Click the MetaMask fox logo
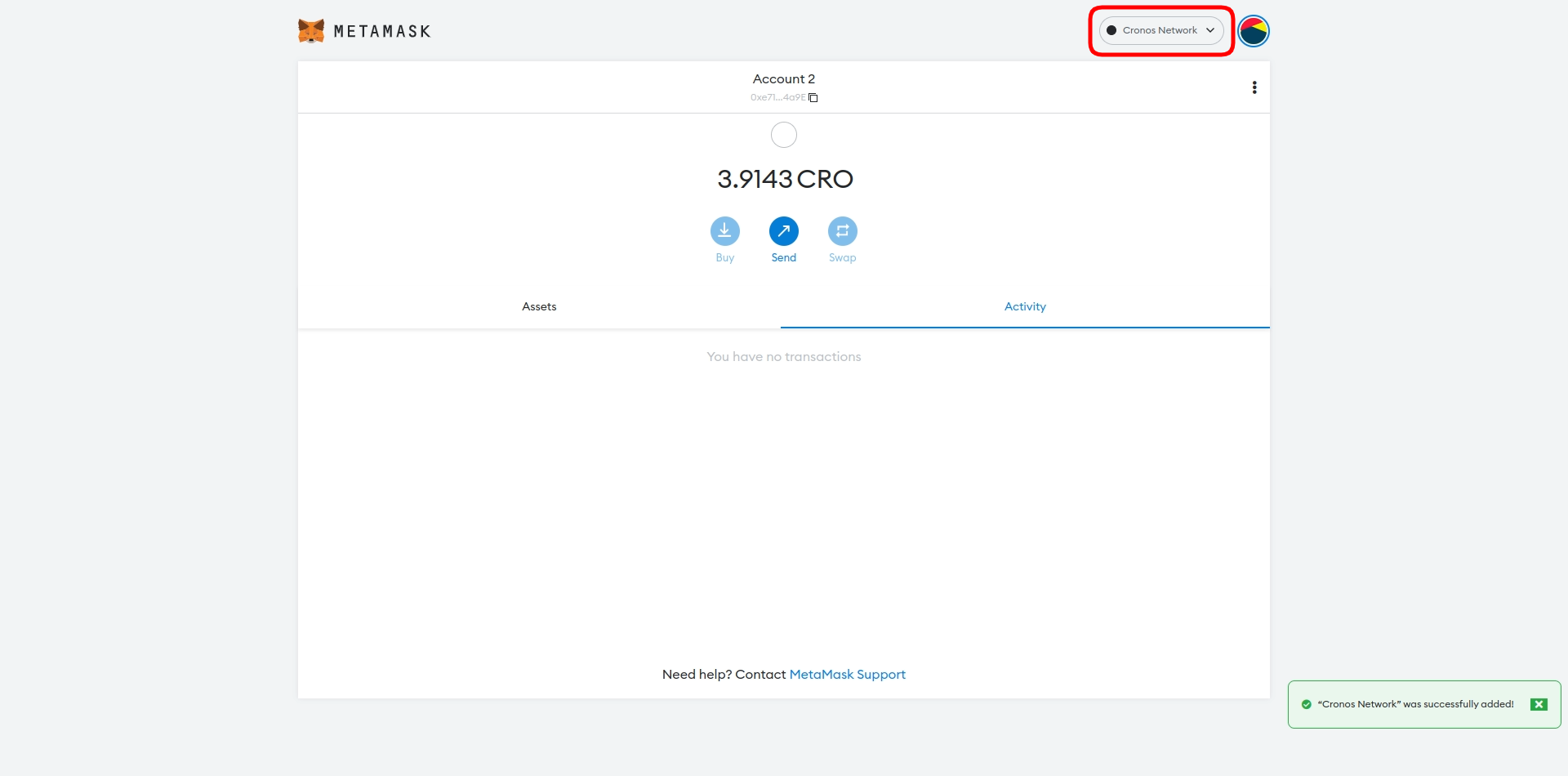 [311, 31]
